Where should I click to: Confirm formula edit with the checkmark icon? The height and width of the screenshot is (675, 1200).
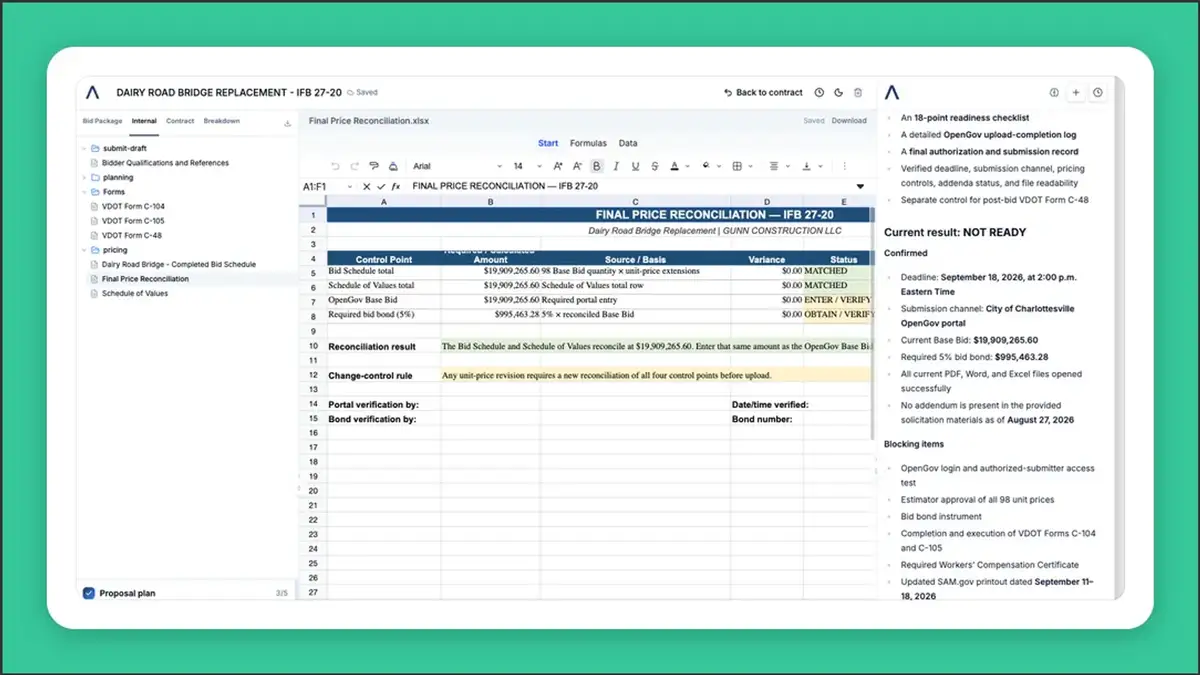381,186
